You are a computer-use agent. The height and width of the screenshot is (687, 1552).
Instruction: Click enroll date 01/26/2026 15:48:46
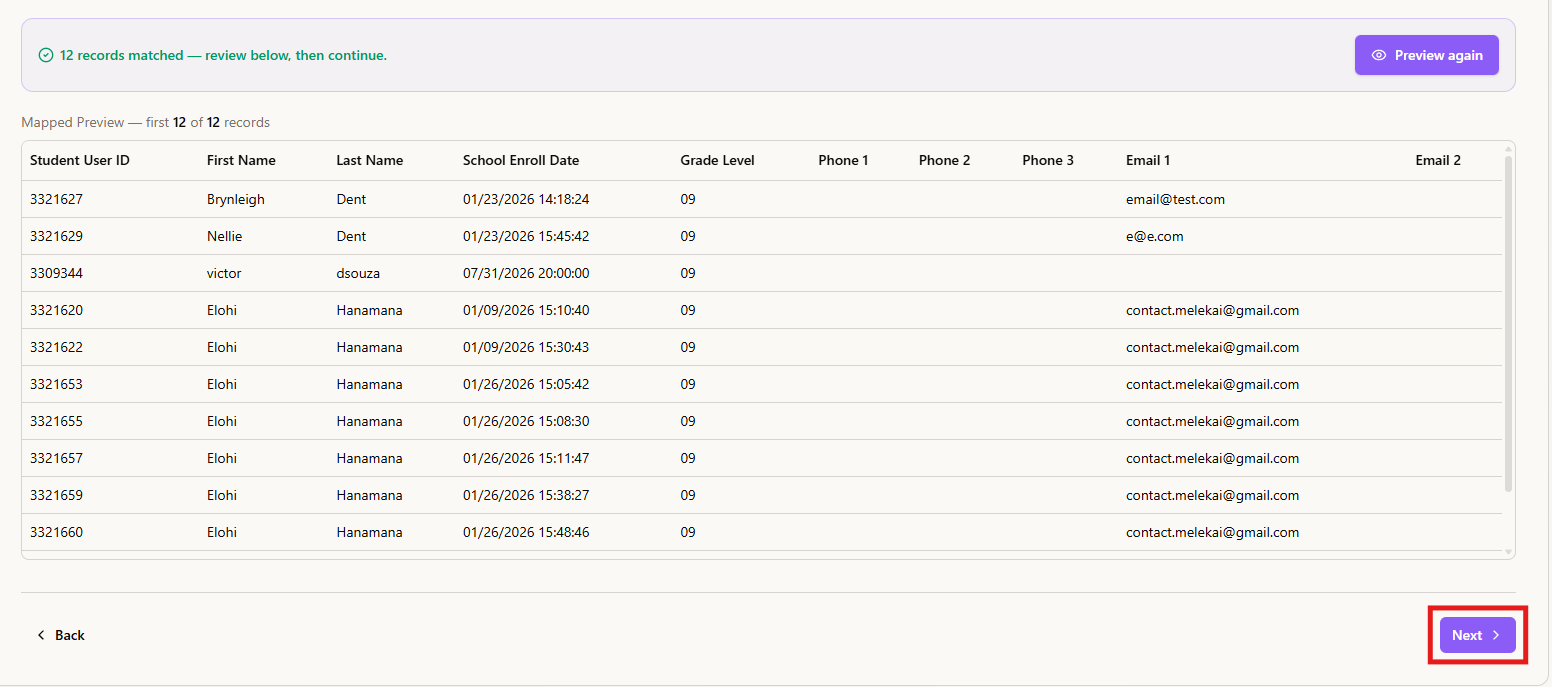point(526,532)
